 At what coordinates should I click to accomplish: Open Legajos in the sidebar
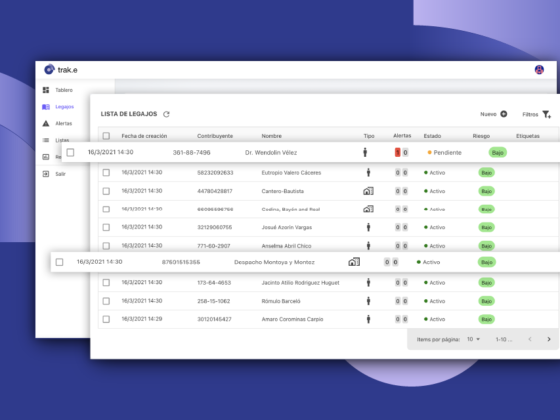coord(64,107)
